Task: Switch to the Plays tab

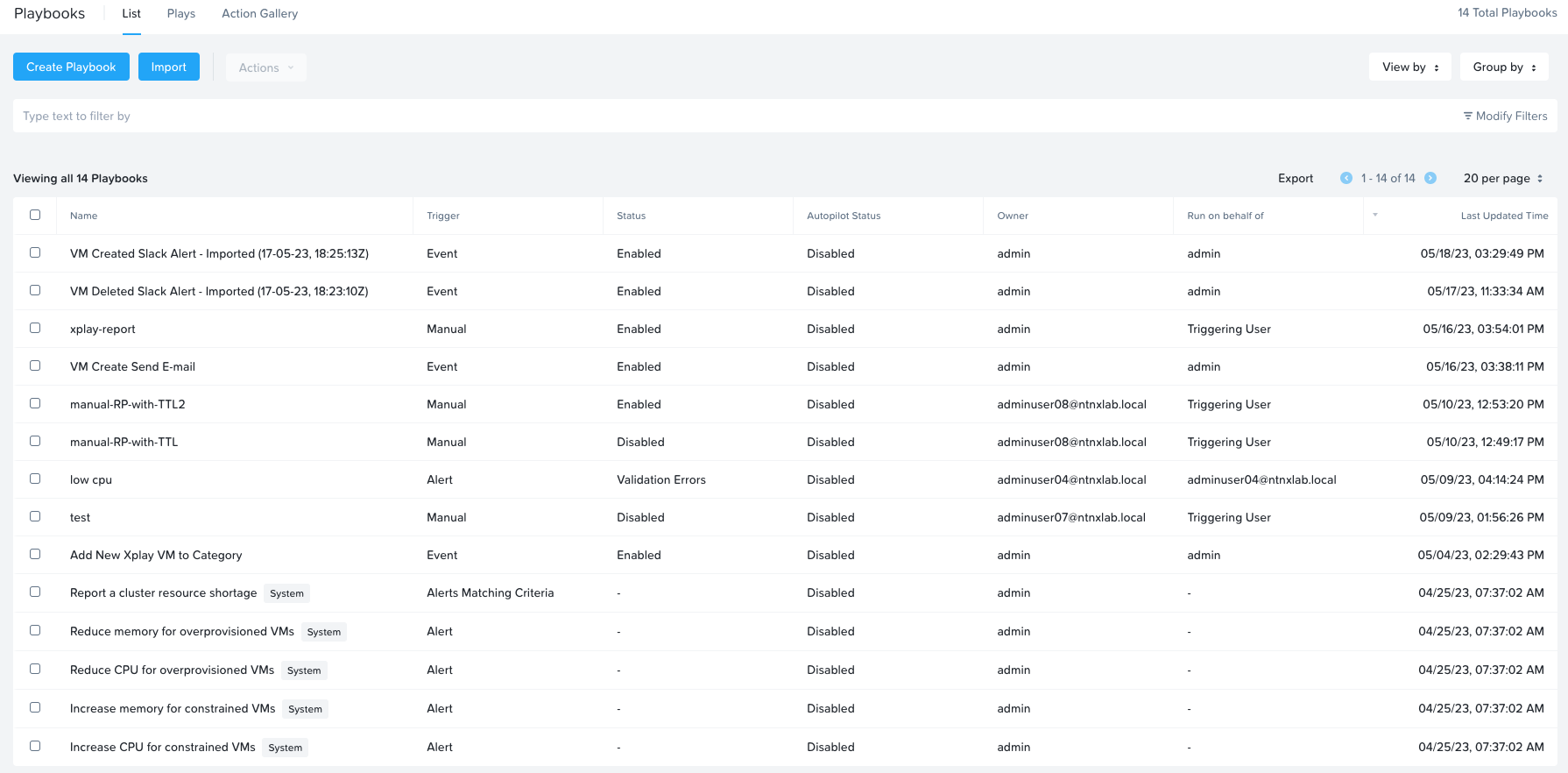Action: (x=181, y=14)
